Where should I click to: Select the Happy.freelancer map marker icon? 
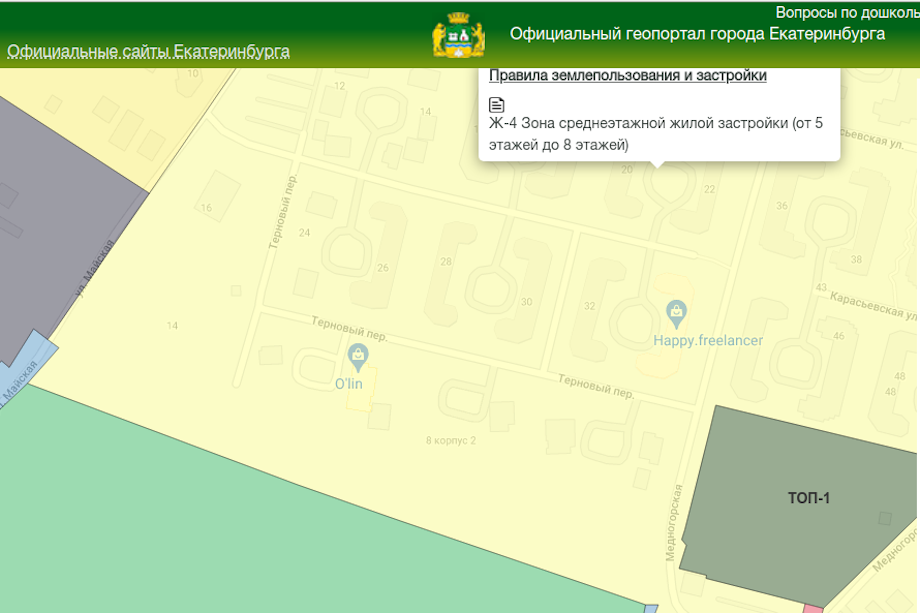click(x=676, y=311)
